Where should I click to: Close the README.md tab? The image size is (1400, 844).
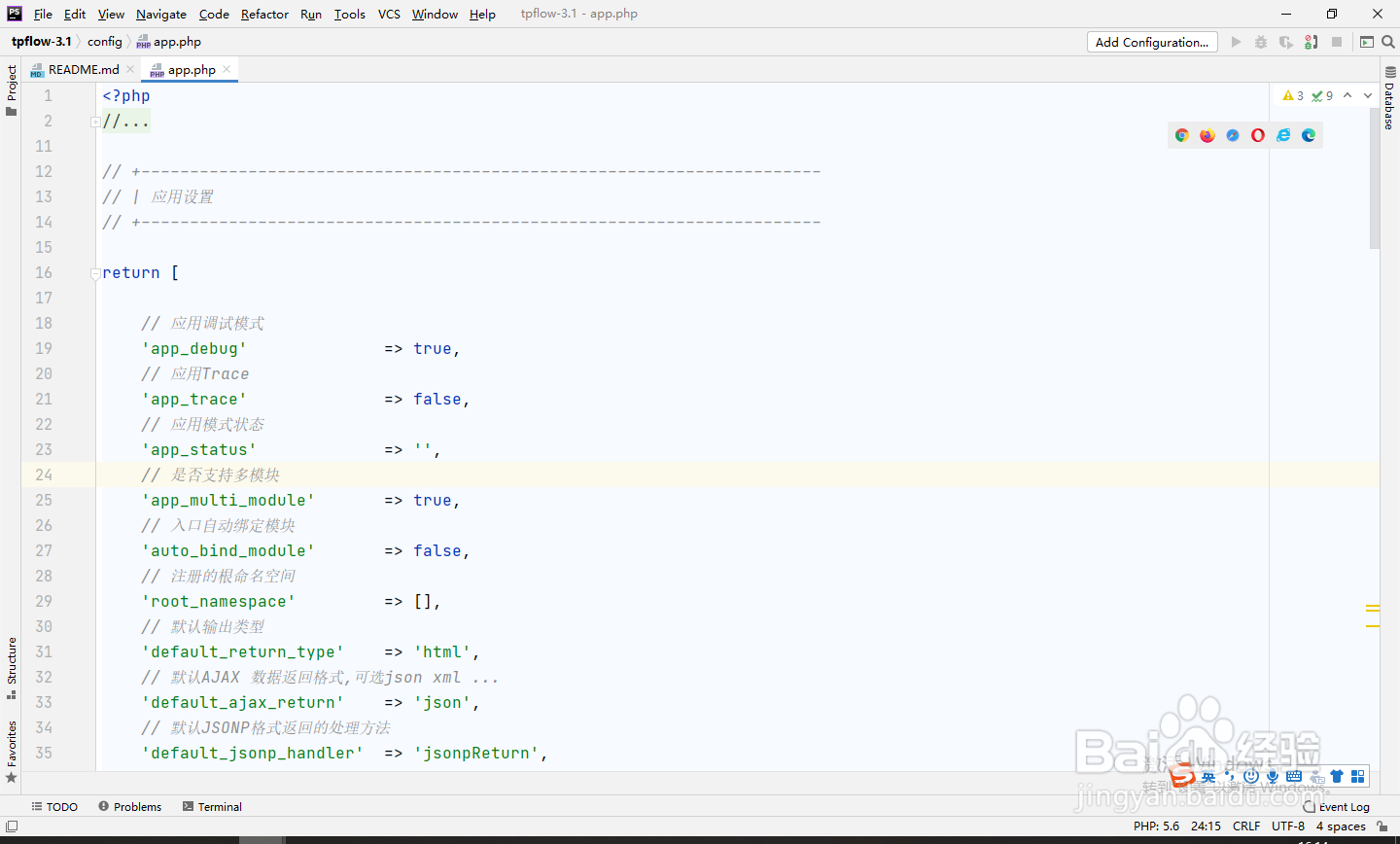click(x=130, y=69)
